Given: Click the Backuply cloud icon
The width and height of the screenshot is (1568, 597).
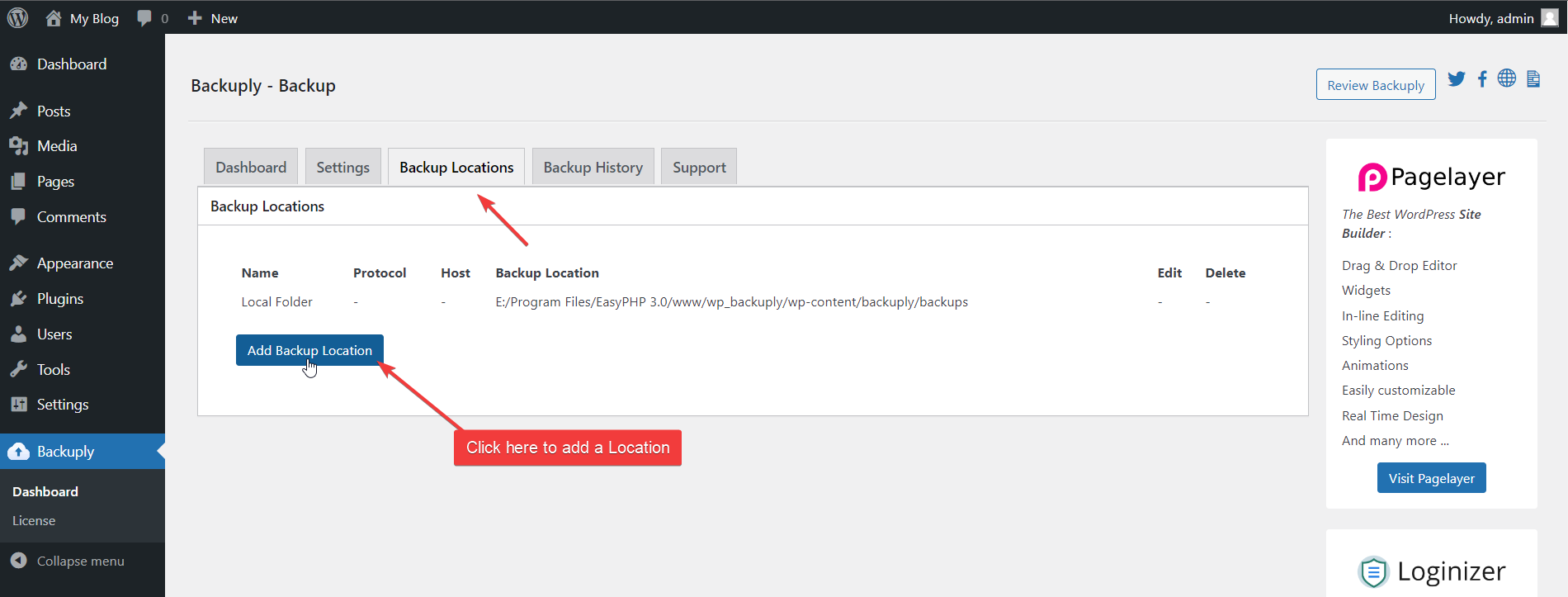Looking at the screenshot, I should coord(18,452).
